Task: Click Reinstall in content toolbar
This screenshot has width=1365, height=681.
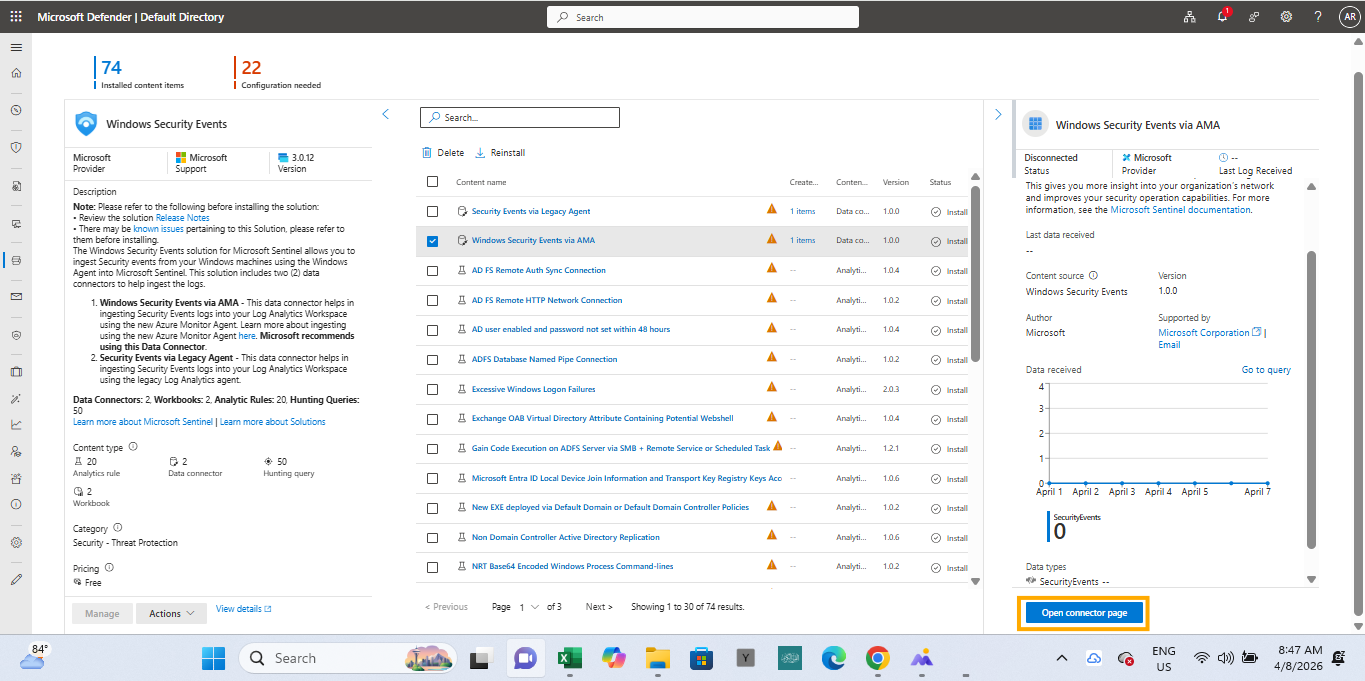Action: pos(500,153)
